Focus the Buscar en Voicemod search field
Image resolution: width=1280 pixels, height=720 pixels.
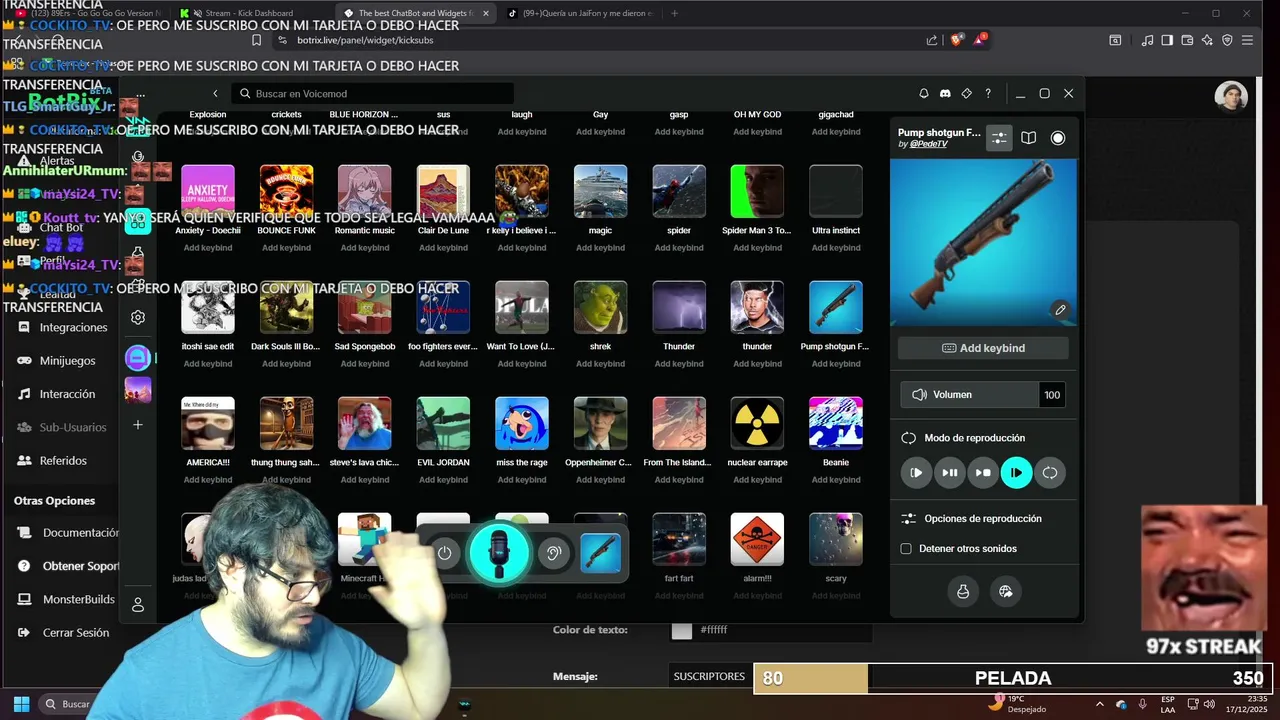[372, 93]
